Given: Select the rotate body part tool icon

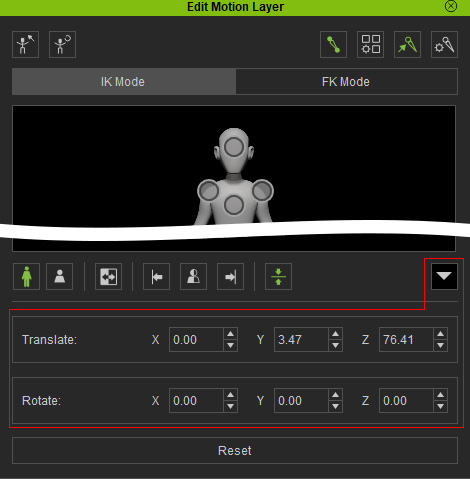Looking at the screenshot, I should pyautogui.click(x=62, y=44).
